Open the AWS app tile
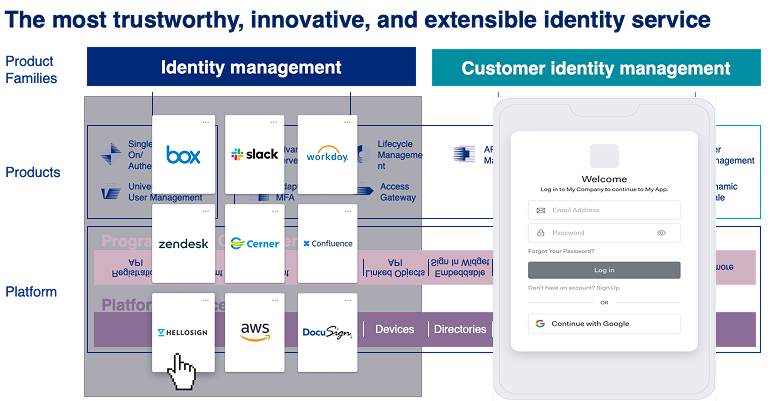 [x=255, y=332]
